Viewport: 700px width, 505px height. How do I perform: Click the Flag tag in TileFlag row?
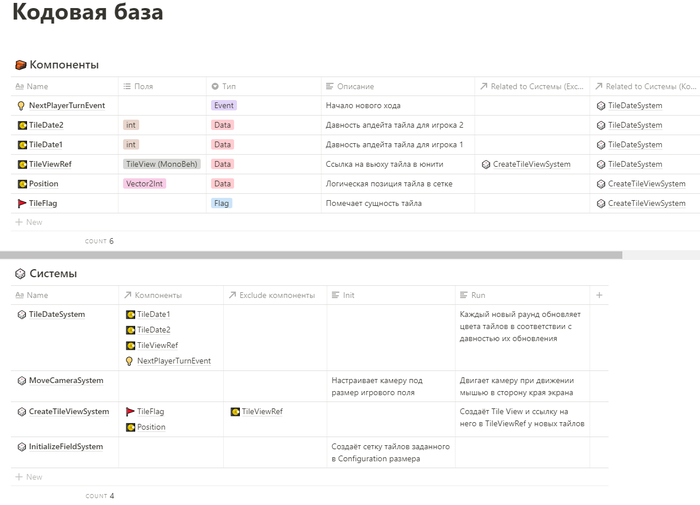pyautogui.click(x=222, y=203)
